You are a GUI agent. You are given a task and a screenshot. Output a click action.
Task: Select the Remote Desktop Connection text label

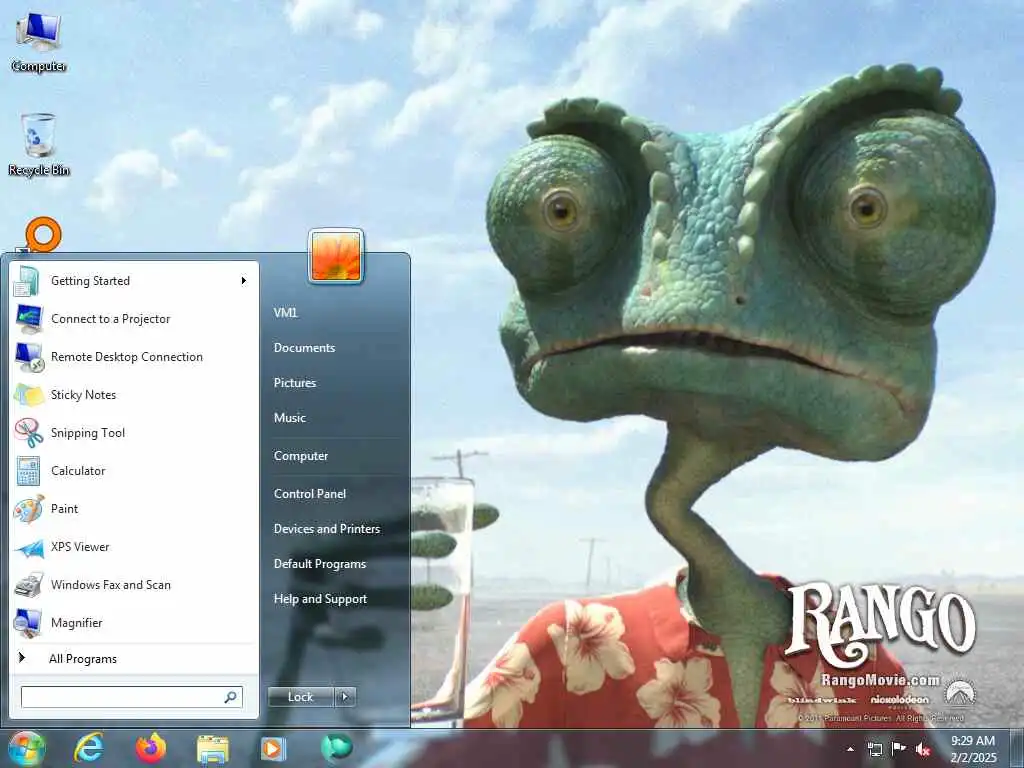coord(127,357)
